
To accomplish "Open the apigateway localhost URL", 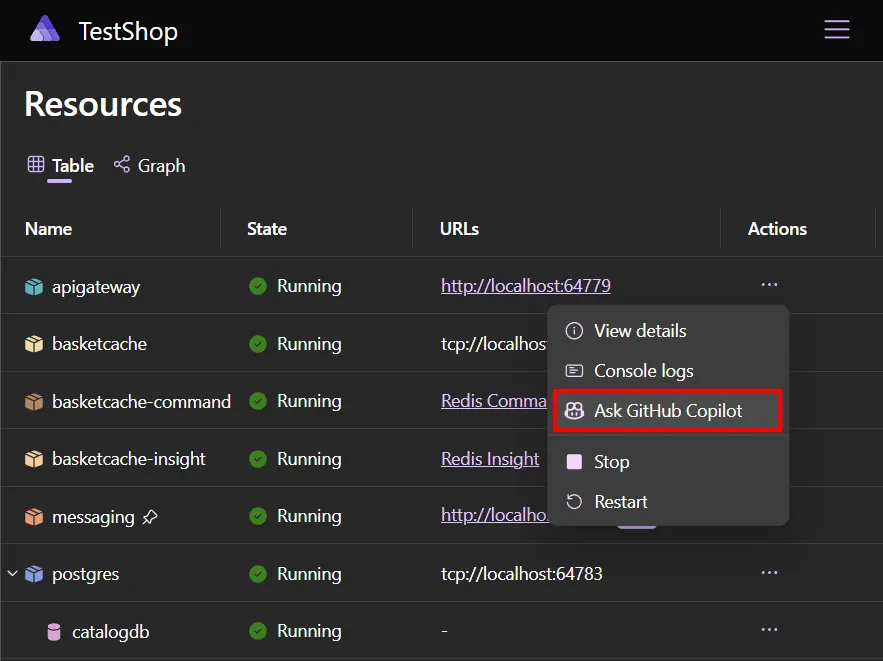I will coord(525,285).
